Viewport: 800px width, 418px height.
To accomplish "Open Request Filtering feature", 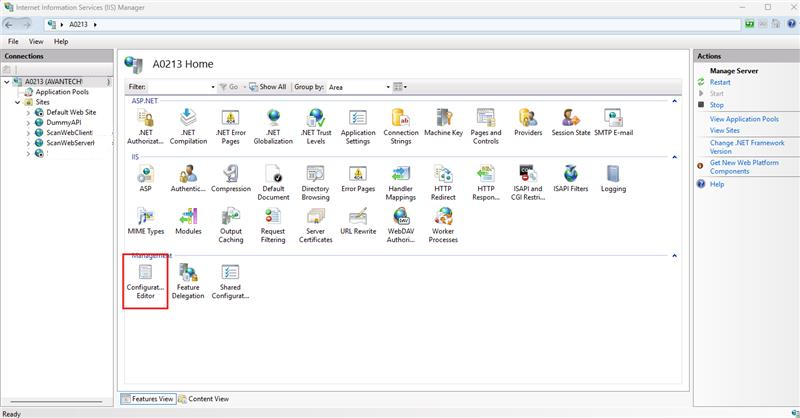I will click(273, 225).
